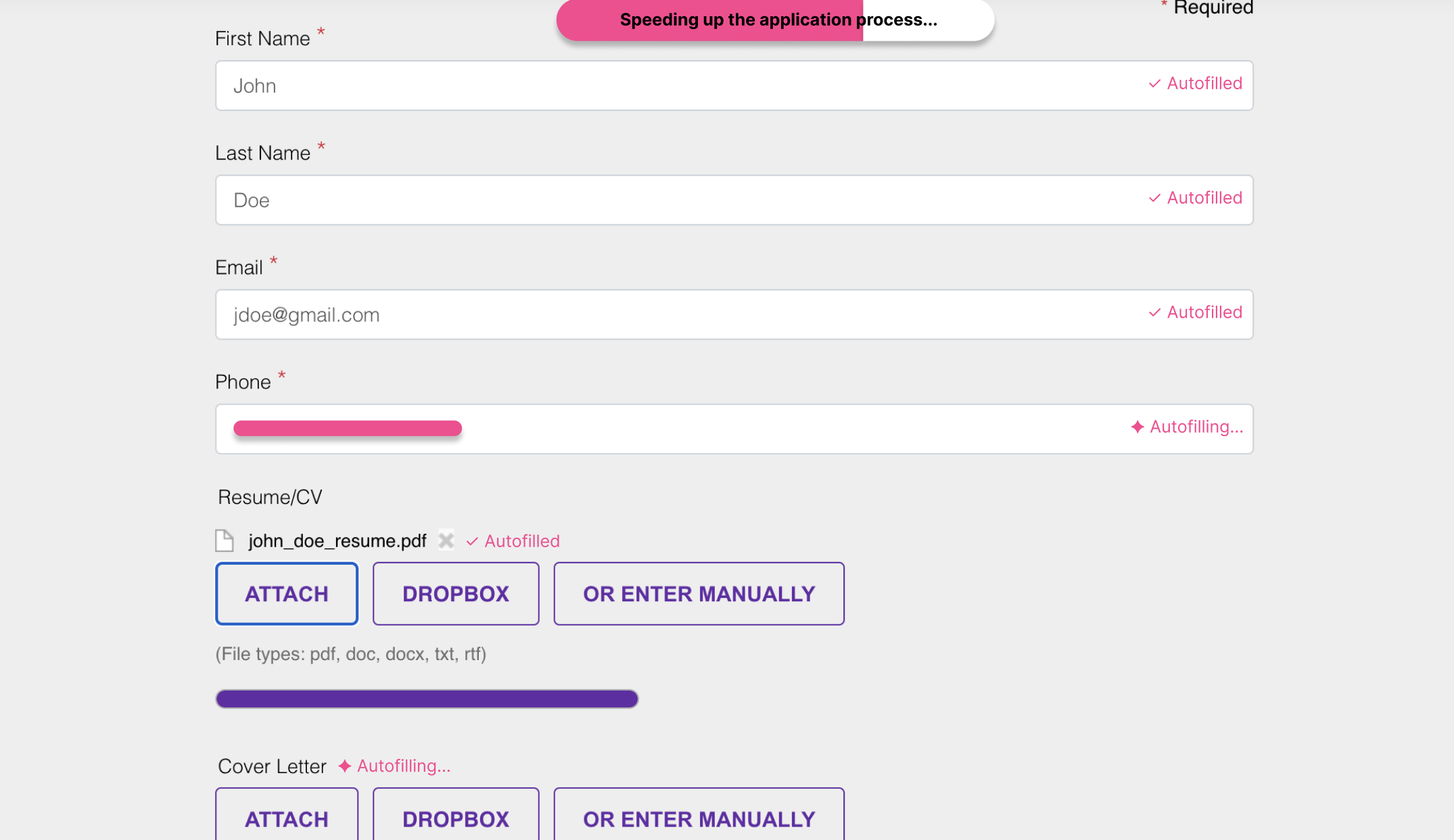Click the Autofilled checkmark in First Name
This screenshot has width=1454, height=840.
click(x=1154, y=84)
